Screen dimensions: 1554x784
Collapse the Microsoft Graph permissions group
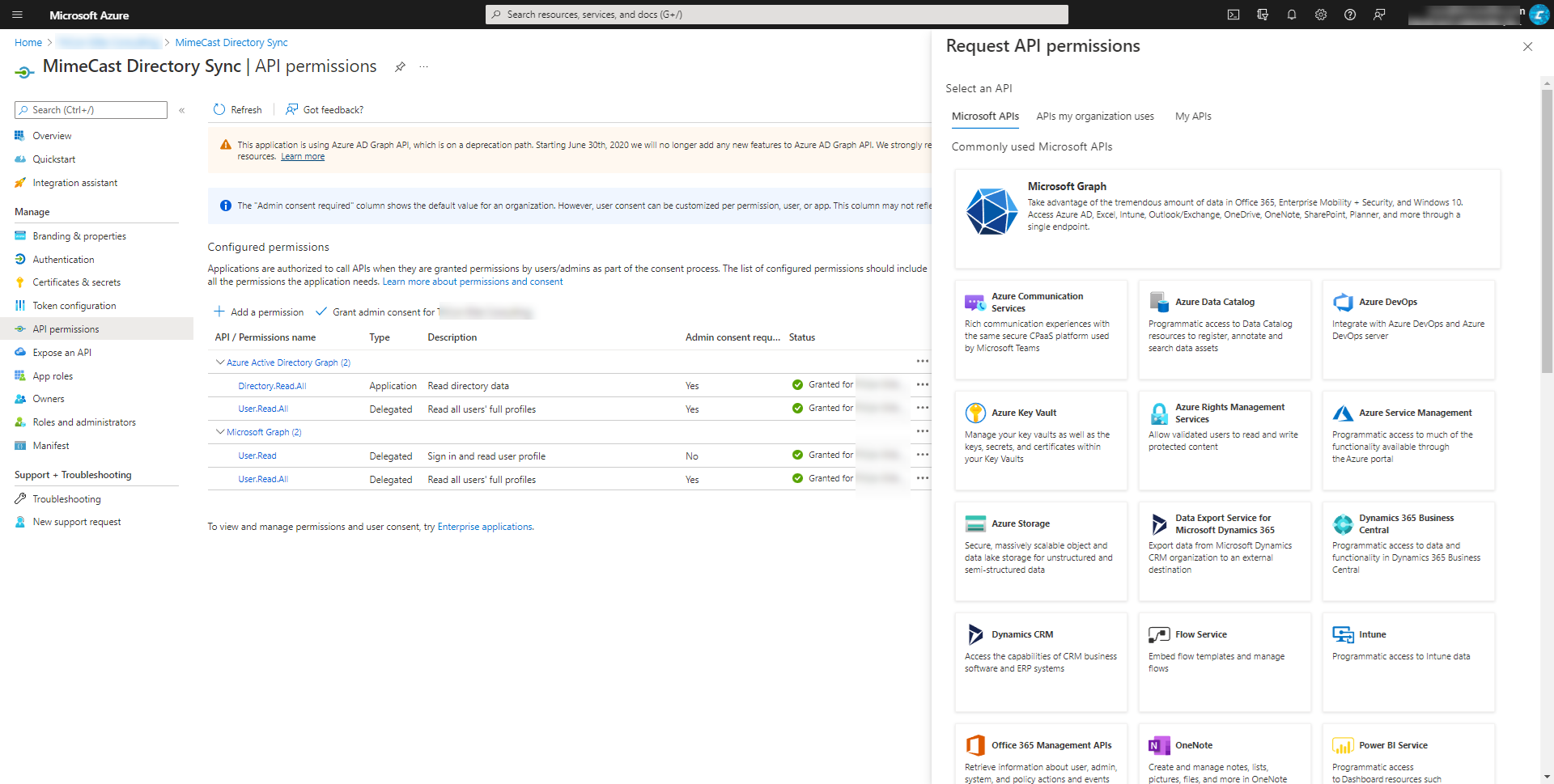220,432
